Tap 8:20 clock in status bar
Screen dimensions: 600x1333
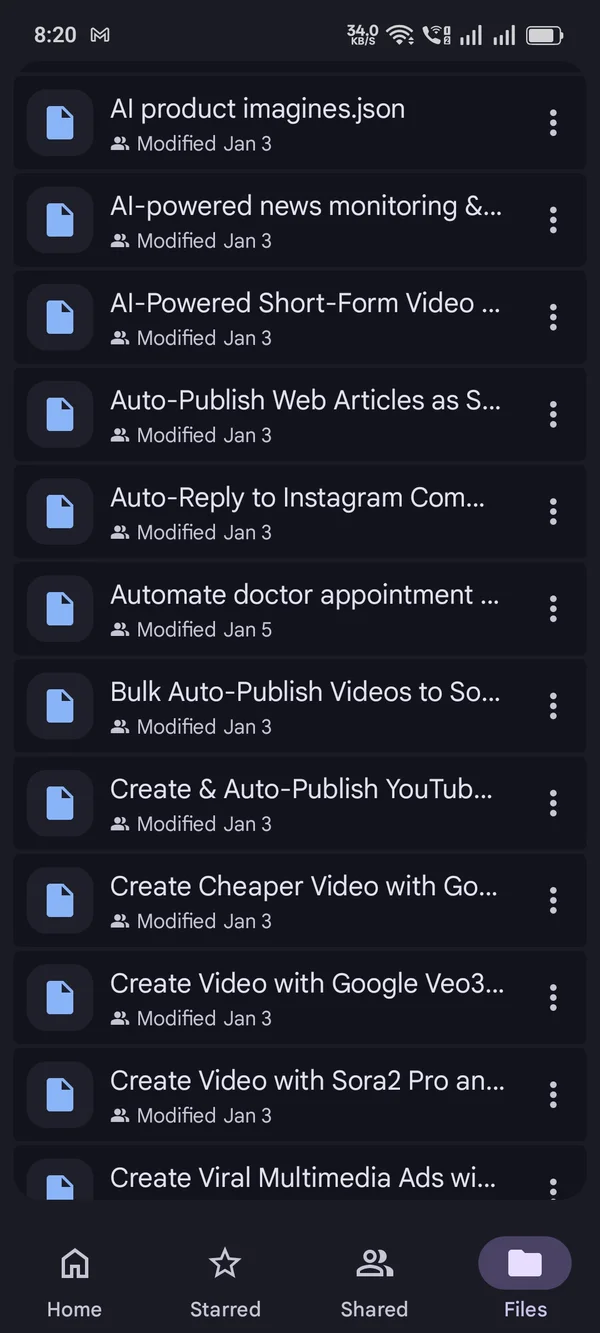(x=55, y=35)
